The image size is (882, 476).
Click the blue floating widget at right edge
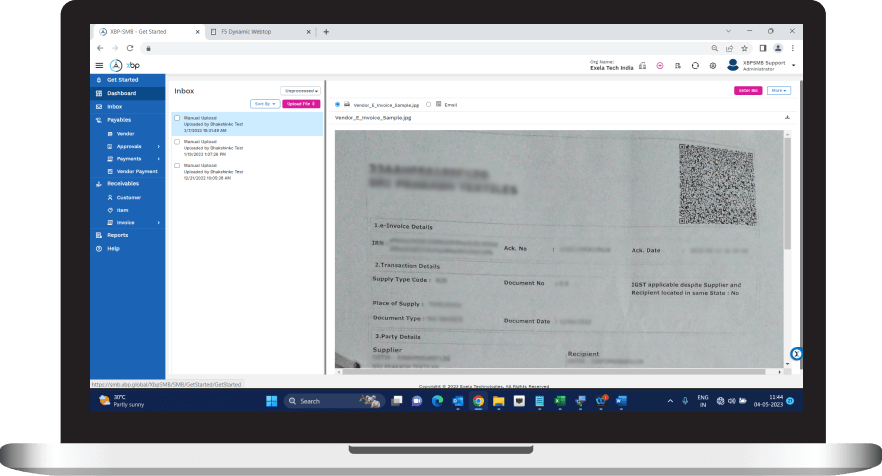(x=796, y=354)
